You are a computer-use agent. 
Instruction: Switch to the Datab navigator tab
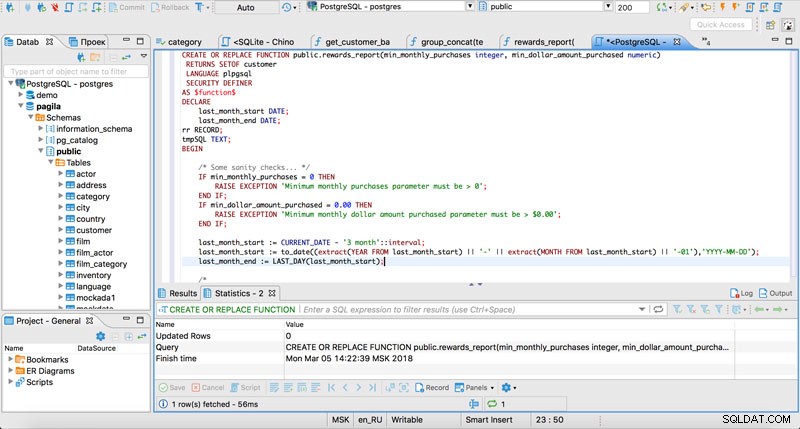coord(28,42)
